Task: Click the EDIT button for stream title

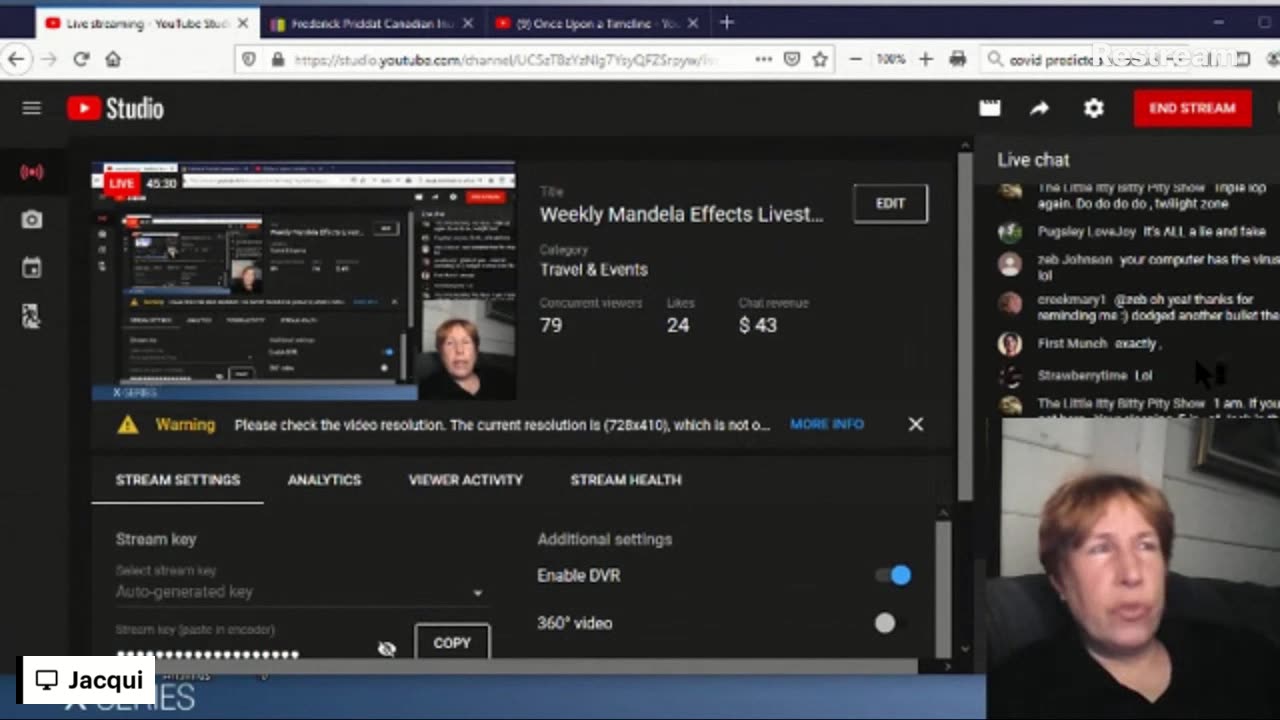Action: 890,203
